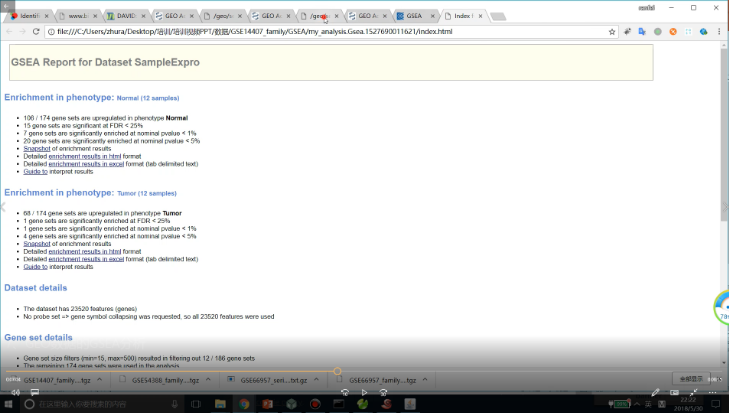Open Normal enrichment results in excel
Image resolution: width=729 pixels, height=413 pixels.
(86, 164)
